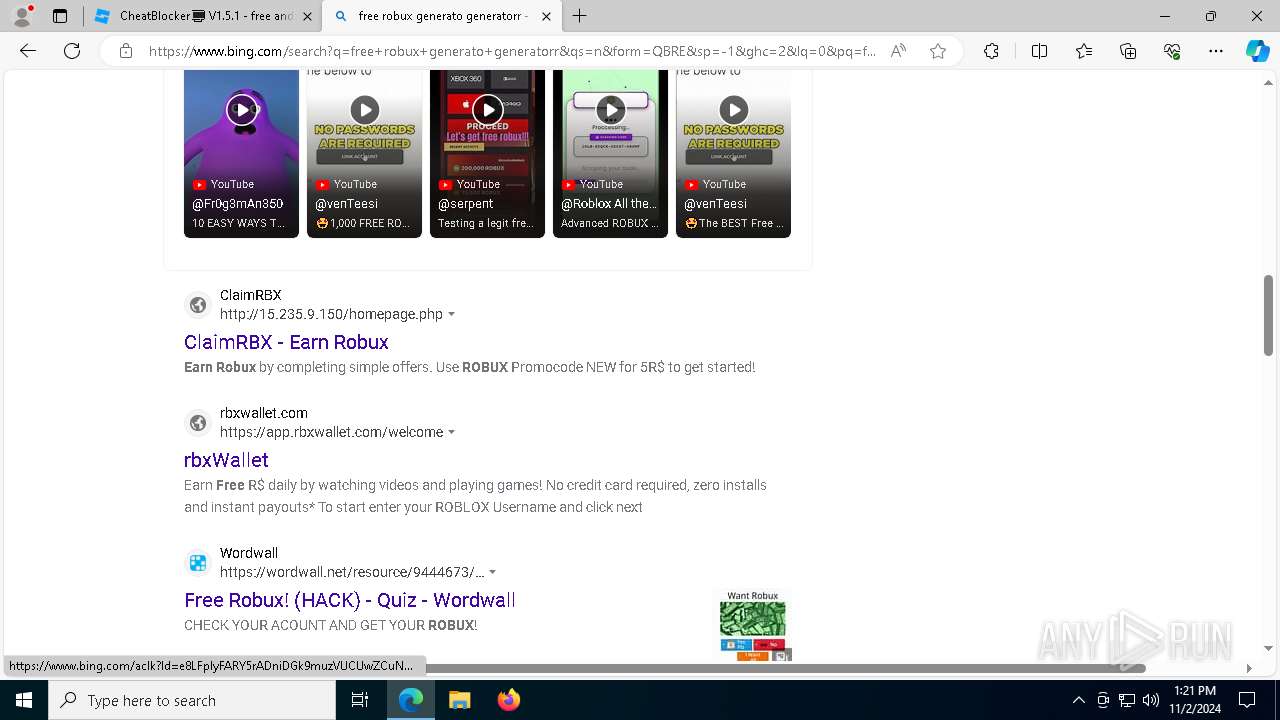Open the Extensions puzzle icon
The image size is (1280, 720).
pos(991,51)
